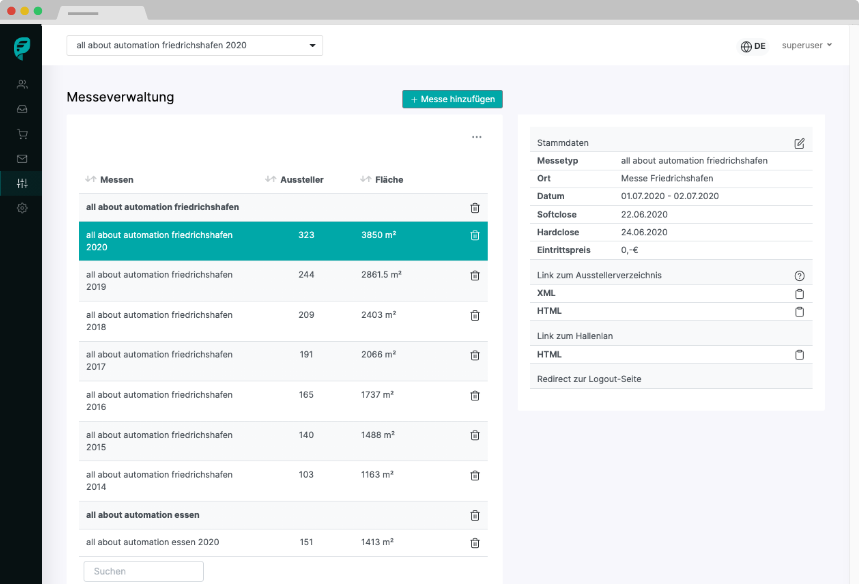
Task: Click the Softclose date 22.06.2020
Action: coord(644,215)
